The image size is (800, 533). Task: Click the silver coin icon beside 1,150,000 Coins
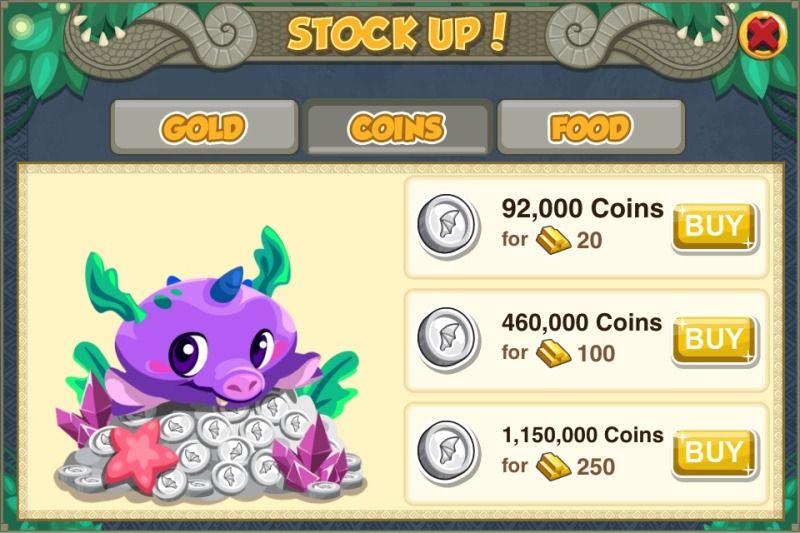447,451
